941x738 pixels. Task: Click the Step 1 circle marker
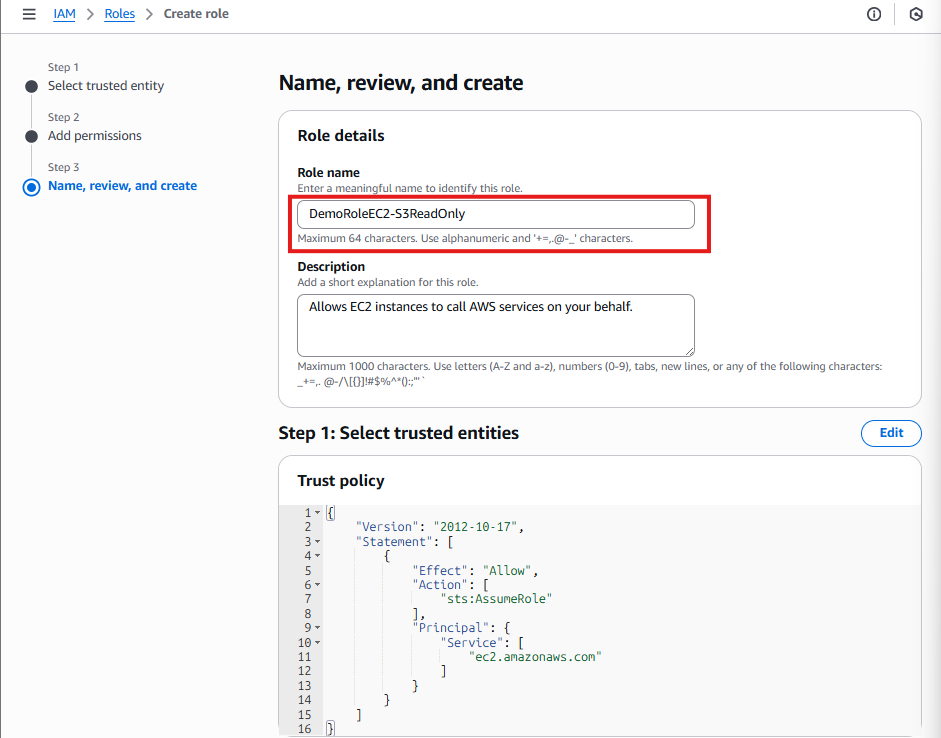pyautogui.click(x=32, y=86)
